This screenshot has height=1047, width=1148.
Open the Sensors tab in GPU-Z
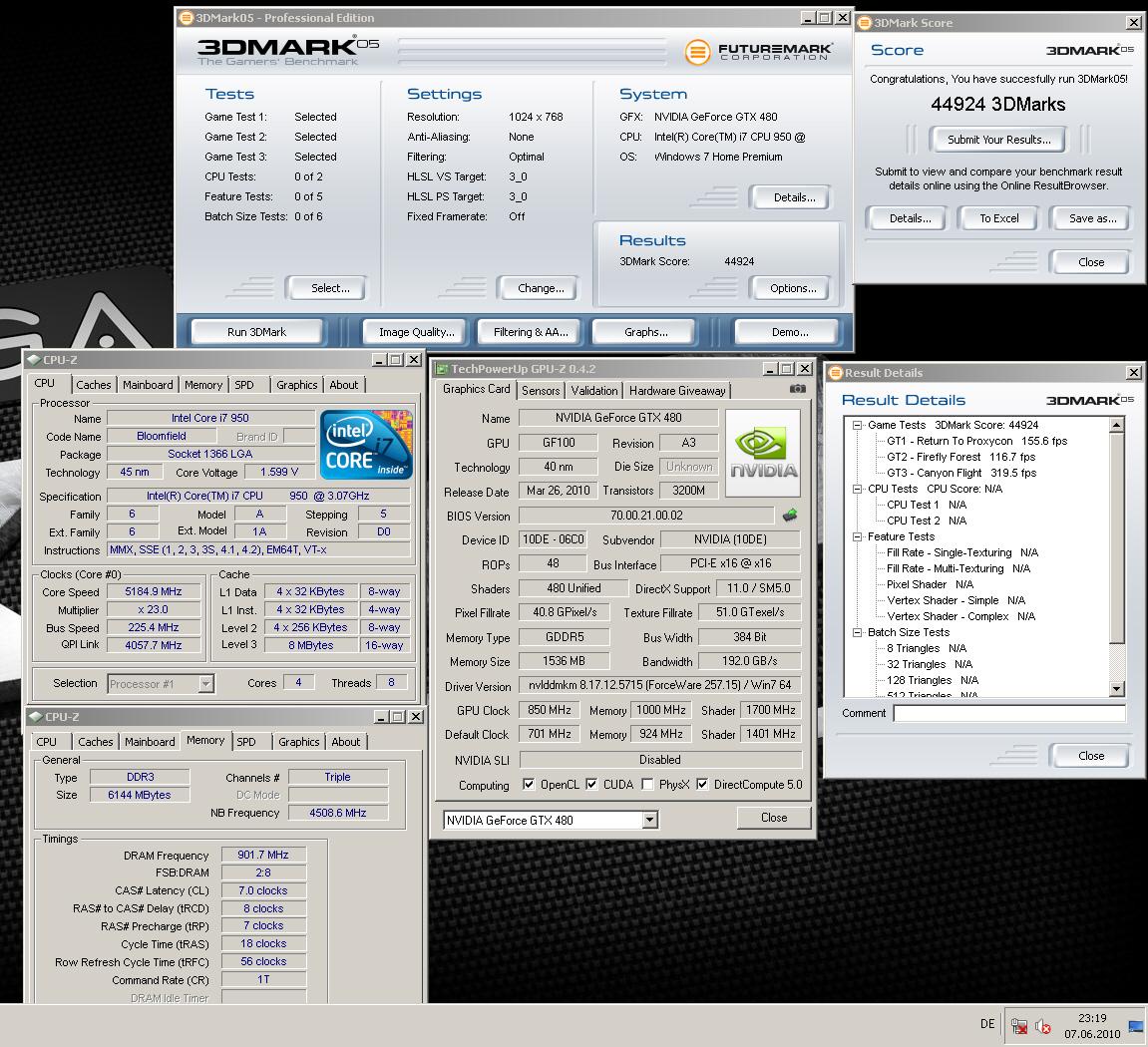(541, 391)
